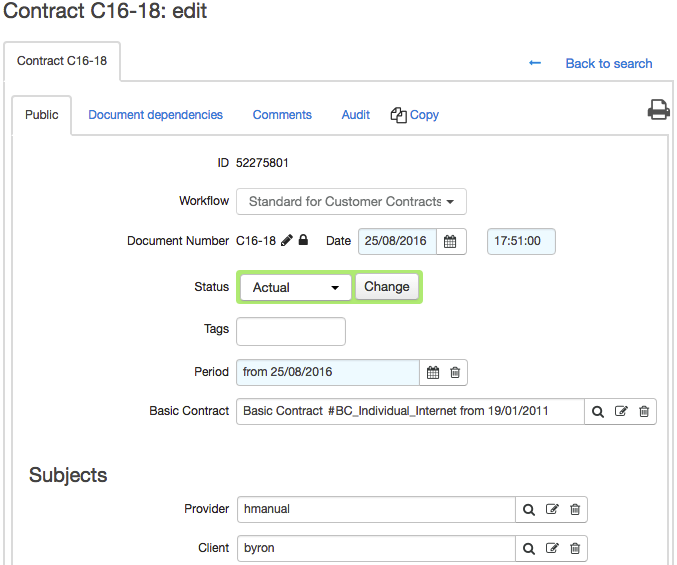The height and width of the screenshot is (565, 677).
Task: Click into the Tags input field
Action: pyautogui.click(x=291, y=331)
